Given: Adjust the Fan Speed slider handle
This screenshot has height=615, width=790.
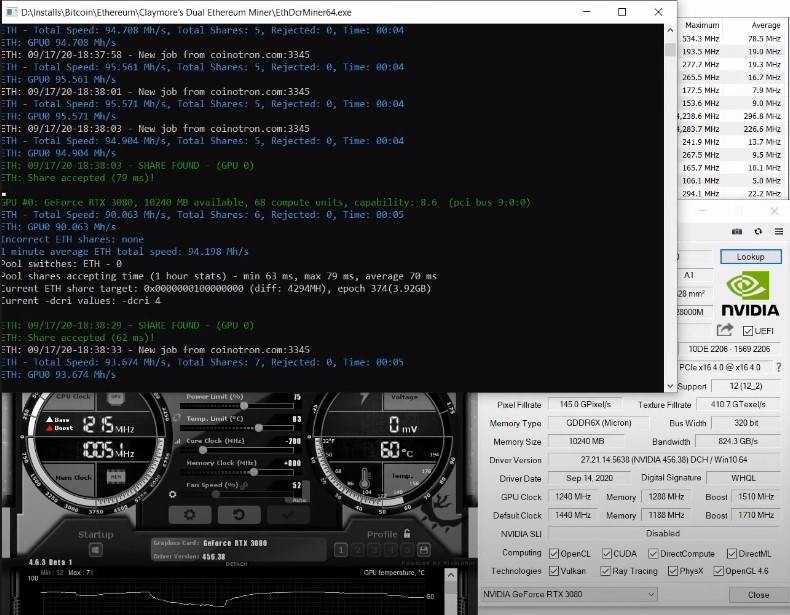Looking at the screenshot, I should (216, 494).
